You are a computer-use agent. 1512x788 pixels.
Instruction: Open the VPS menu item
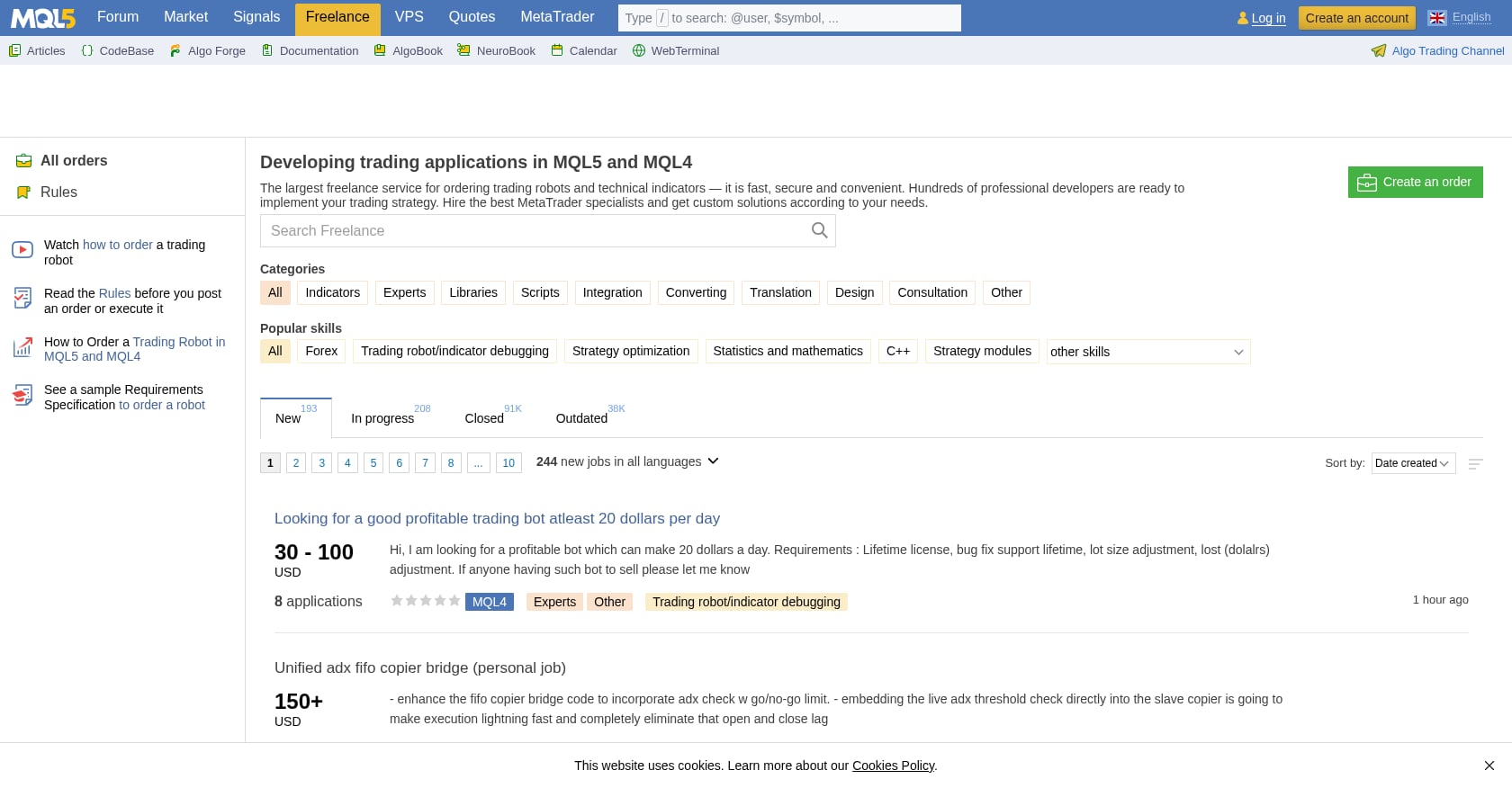click(x=409, y=17)
